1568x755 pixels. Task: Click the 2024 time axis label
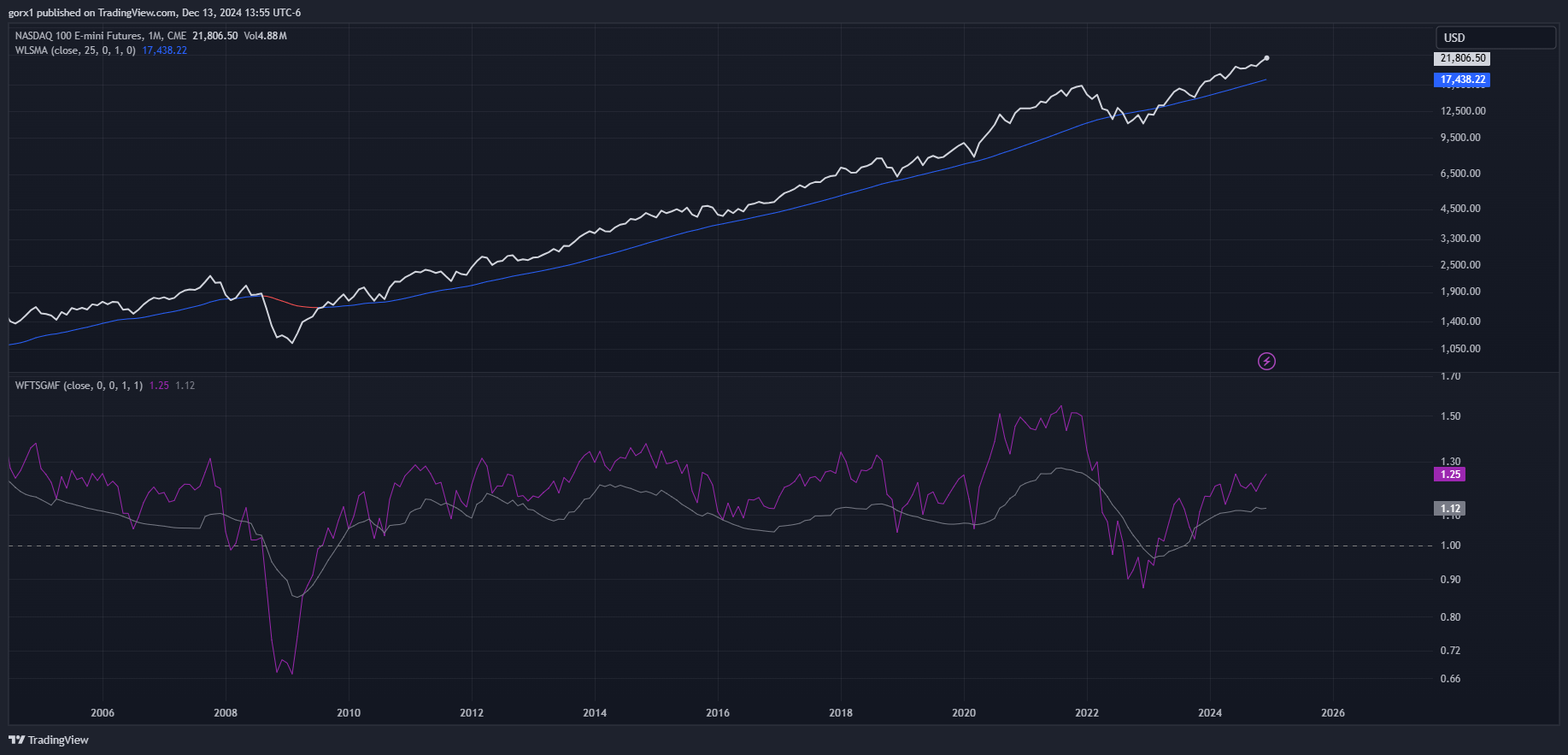coord(1210,713)
